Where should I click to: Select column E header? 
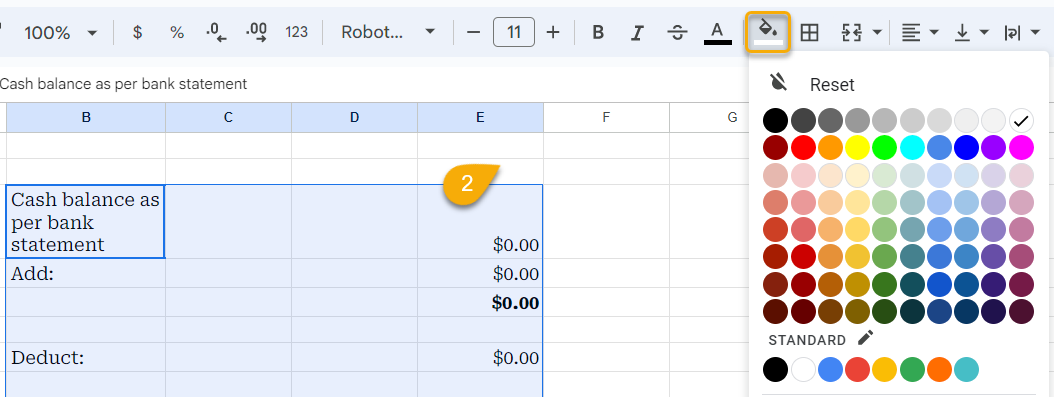480,118
